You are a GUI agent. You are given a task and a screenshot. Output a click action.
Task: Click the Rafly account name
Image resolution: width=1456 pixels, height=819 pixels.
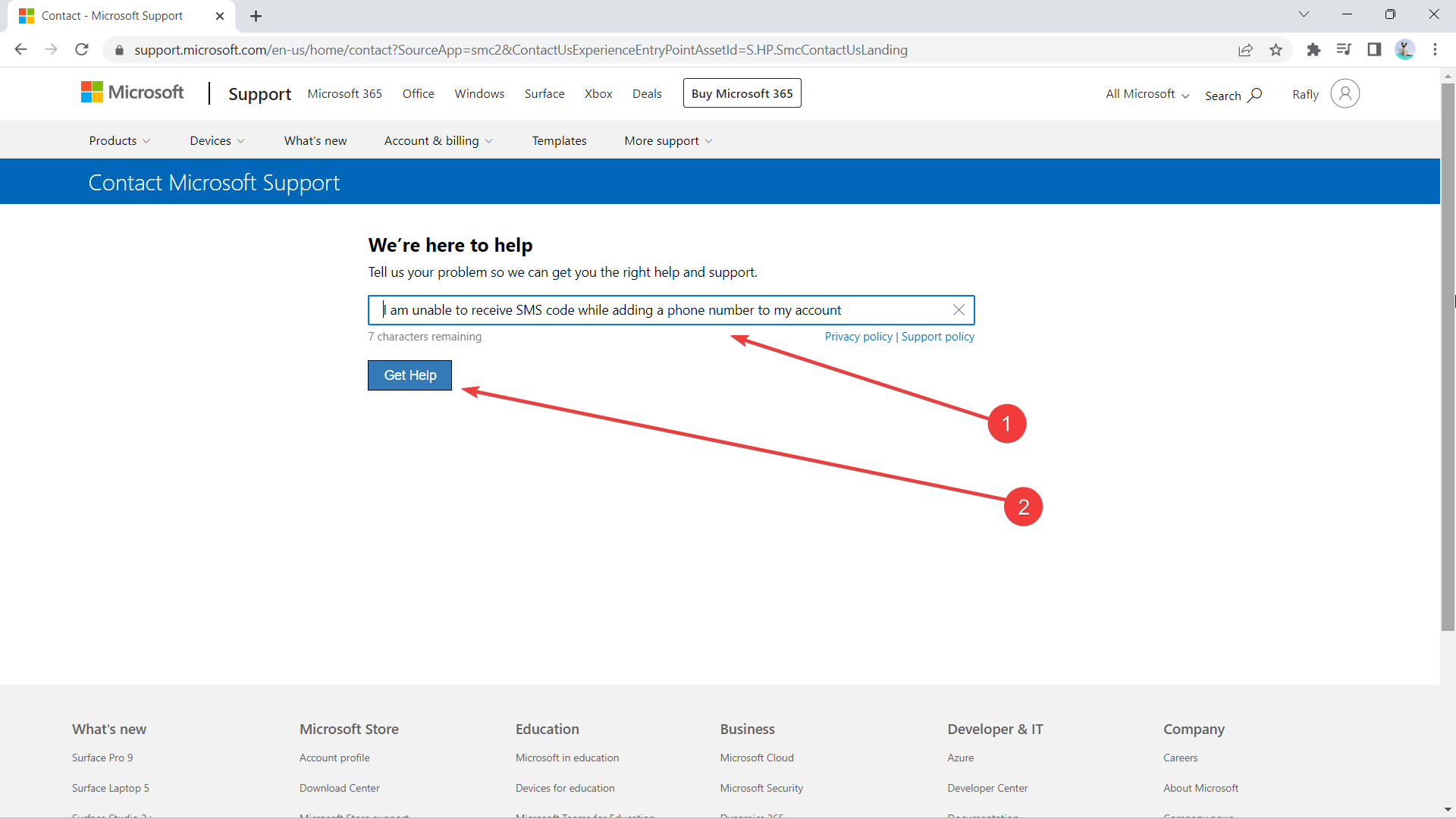(x=1305, y=95)
